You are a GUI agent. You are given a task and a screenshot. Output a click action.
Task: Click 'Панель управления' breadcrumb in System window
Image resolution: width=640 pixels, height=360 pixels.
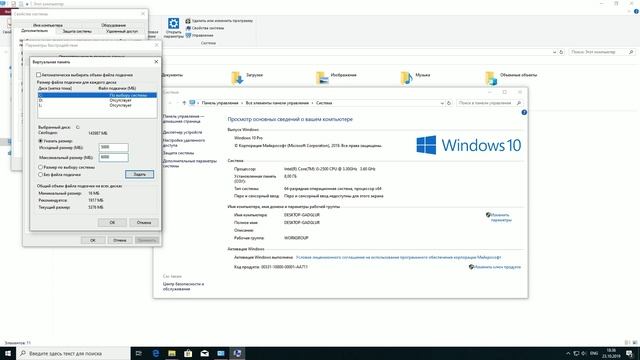coord(220,103)
